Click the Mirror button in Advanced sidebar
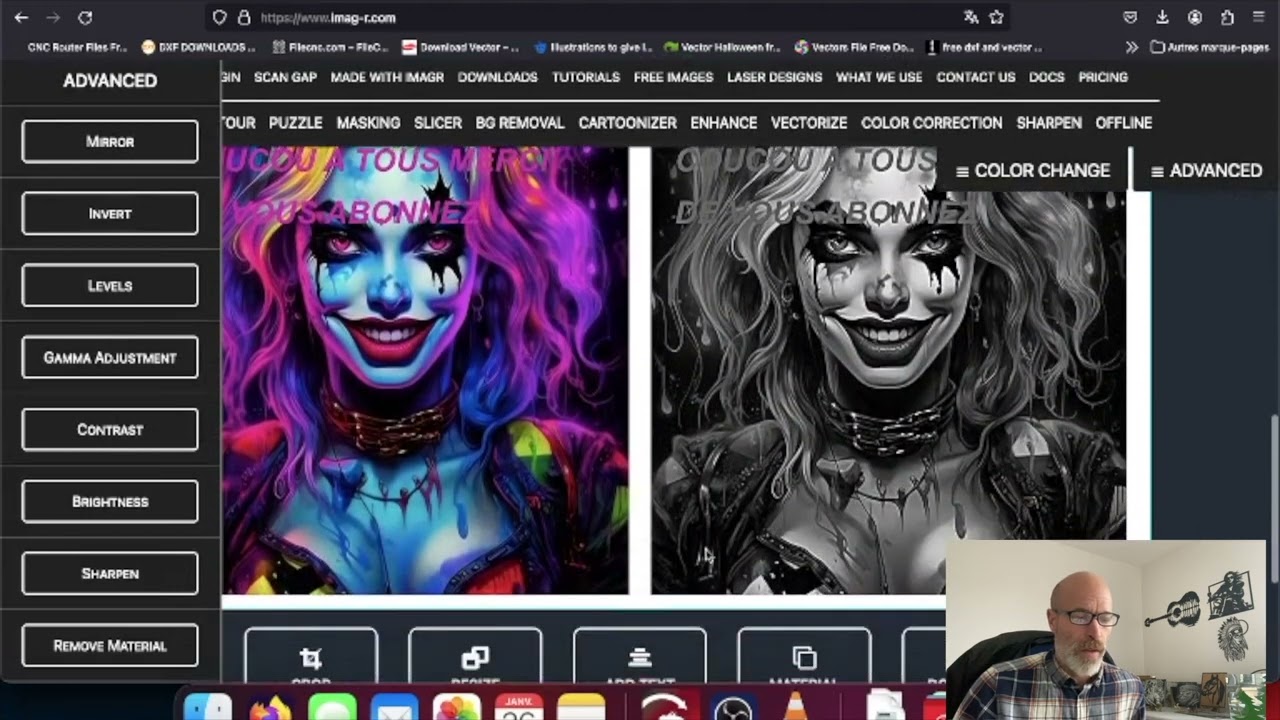Viewport: 1280px width, 720px height. pos(110,142)
